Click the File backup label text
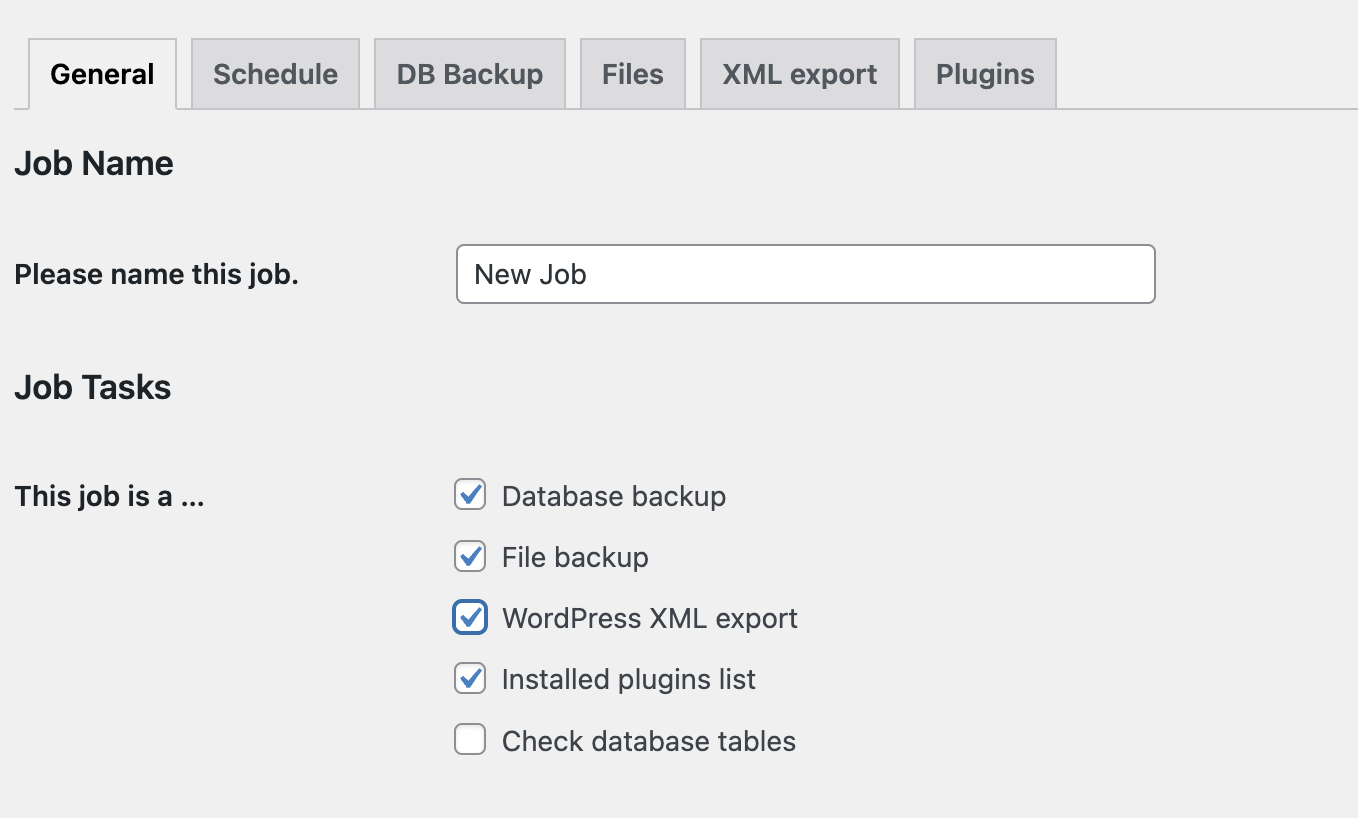This screenshot has height=818, width=1358. pos(574,556)
